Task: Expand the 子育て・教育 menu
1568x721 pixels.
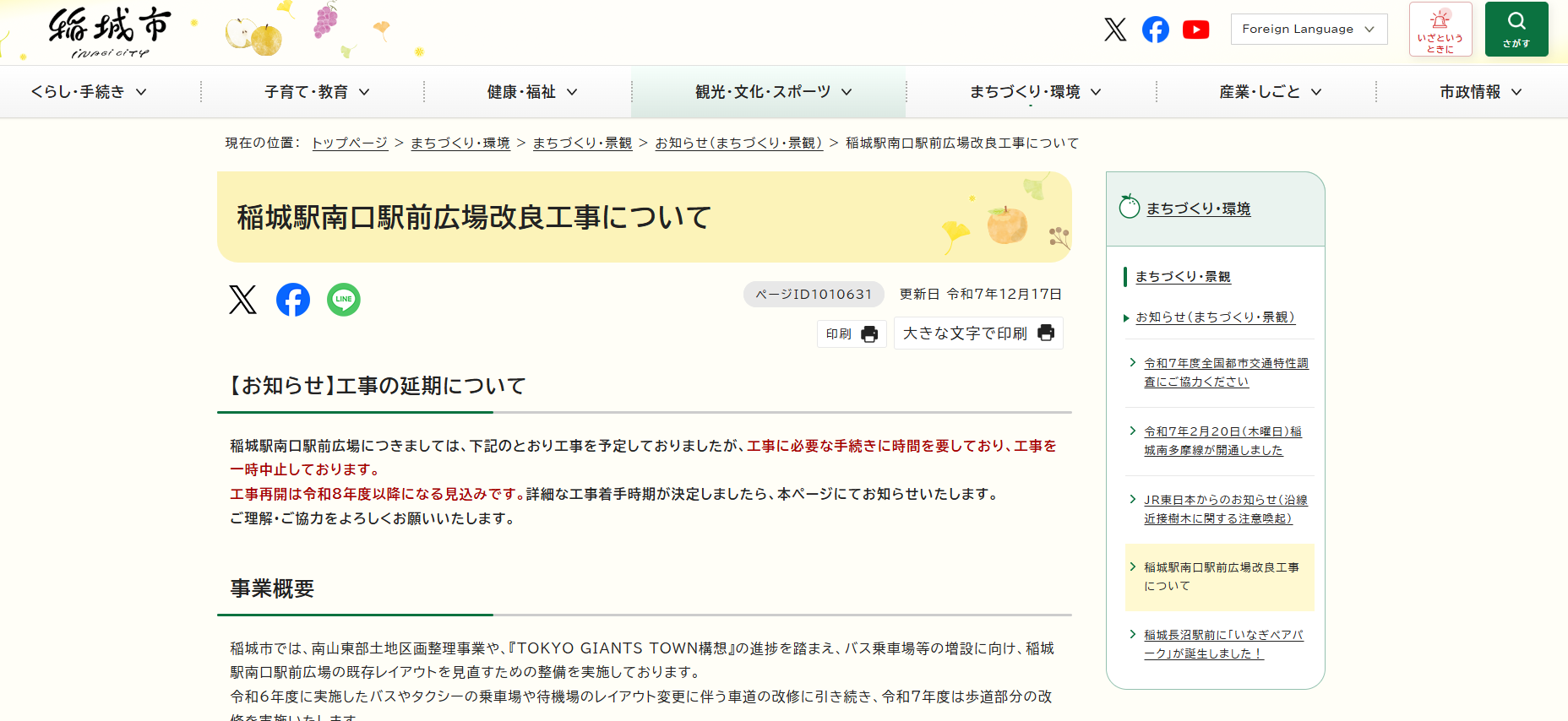Action: point(317,92)
